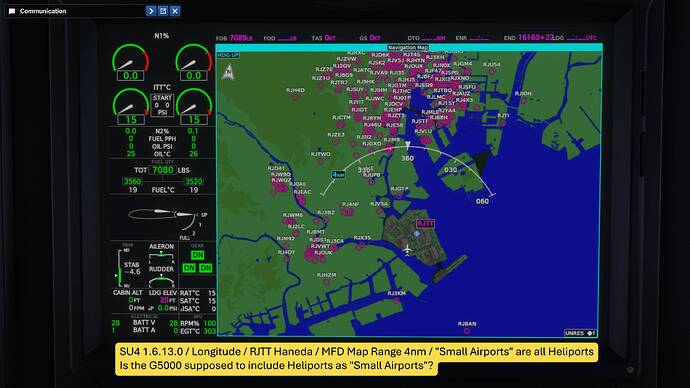Close the Communication panel
Screen dimensions: 690x388
pyautogui.click(x=175, y=11)
